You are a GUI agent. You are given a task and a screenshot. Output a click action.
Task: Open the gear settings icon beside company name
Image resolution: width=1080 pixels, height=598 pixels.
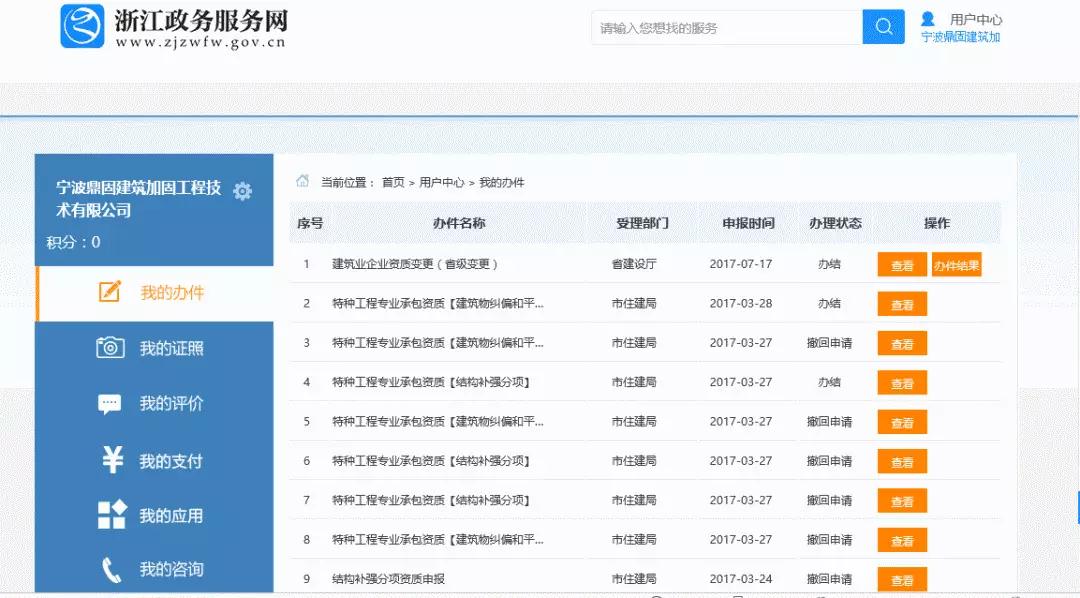[242, 191]
